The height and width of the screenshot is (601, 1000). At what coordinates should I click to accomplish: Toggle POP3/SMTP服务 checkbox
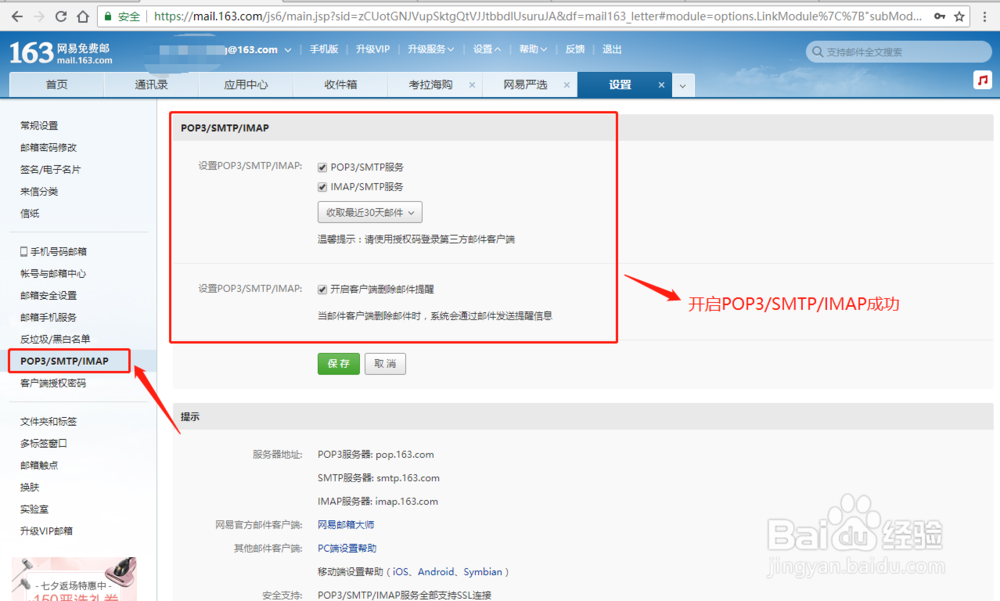click(322, 168)
